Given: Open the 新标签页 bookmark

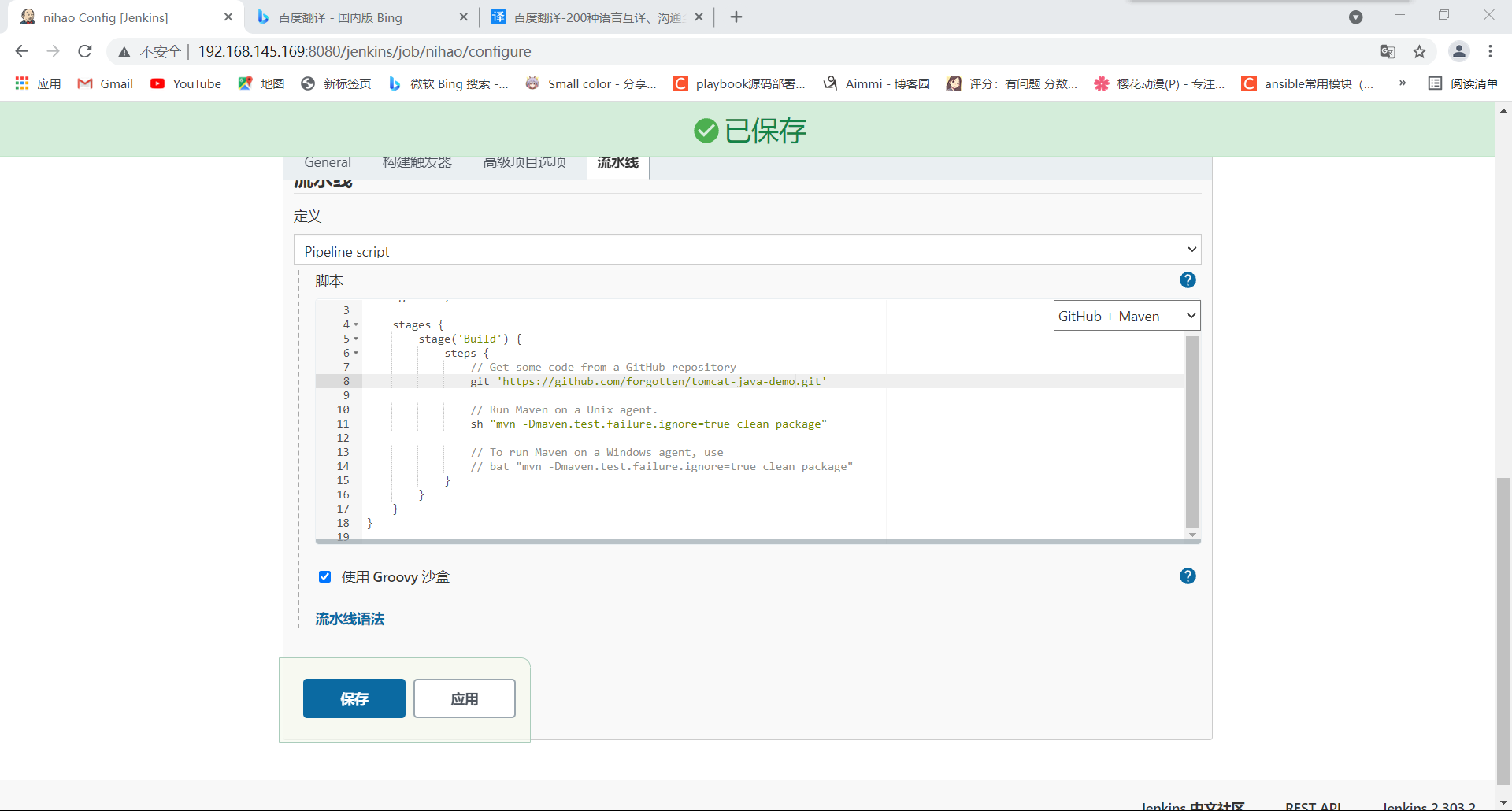Looking at the screenshot, I should pos(336,83).
